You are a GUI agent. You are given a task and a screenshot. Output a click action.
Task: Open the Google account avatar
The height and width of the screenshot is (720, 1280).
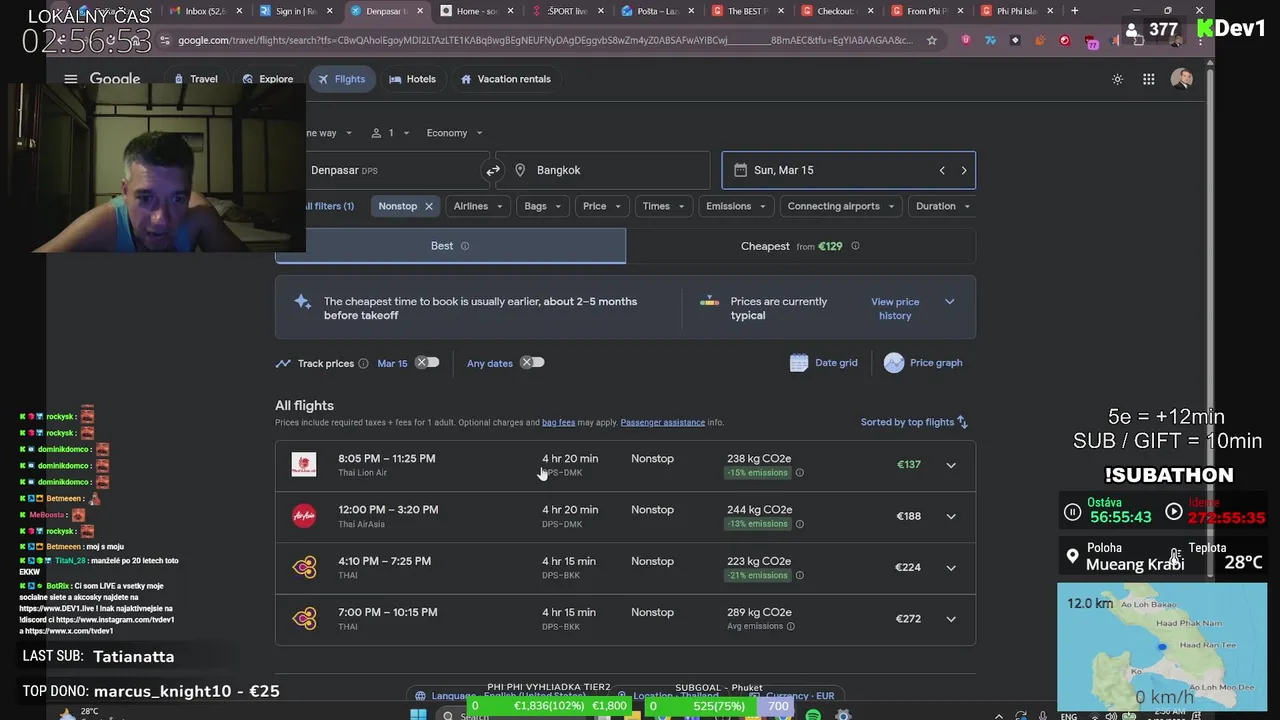1181,79
